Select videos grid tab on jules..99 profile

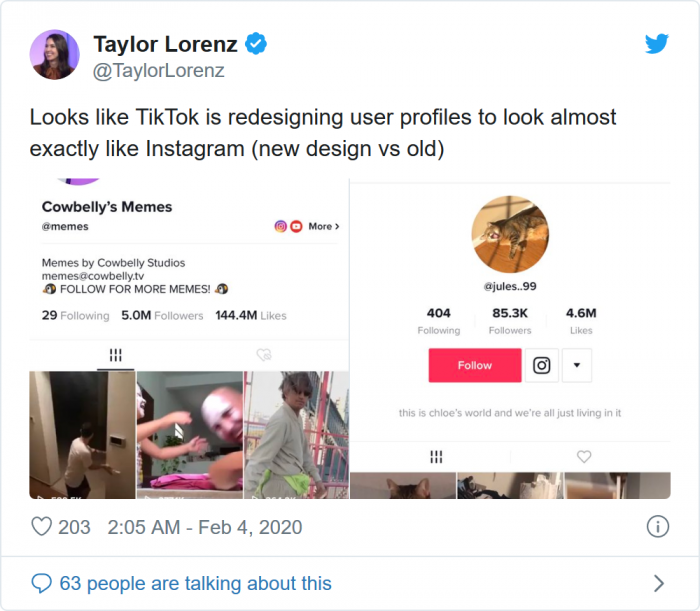[x=436, y=456]
